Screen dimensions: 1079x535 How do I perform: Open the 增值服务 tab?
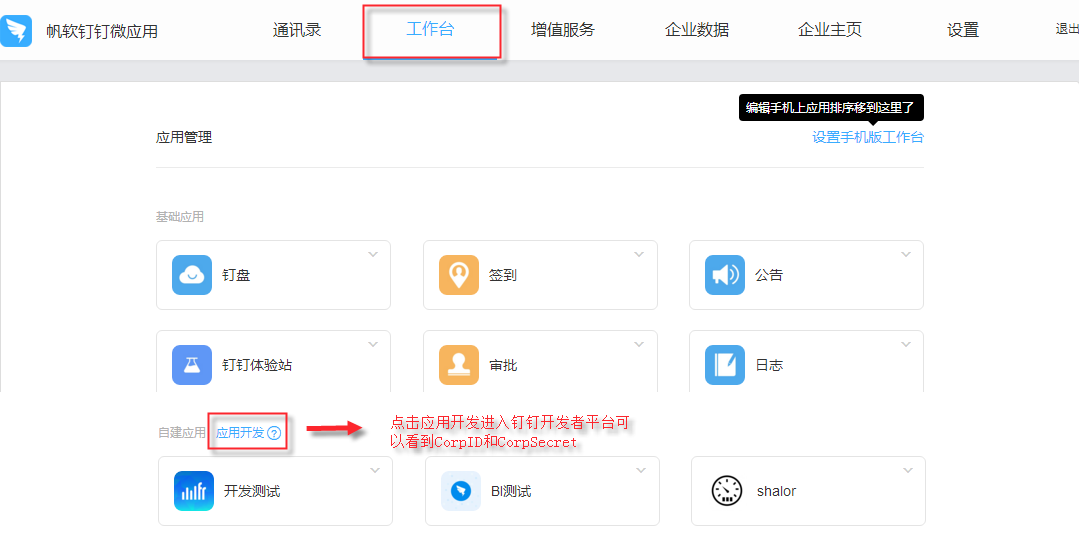[x=563, y=30]
